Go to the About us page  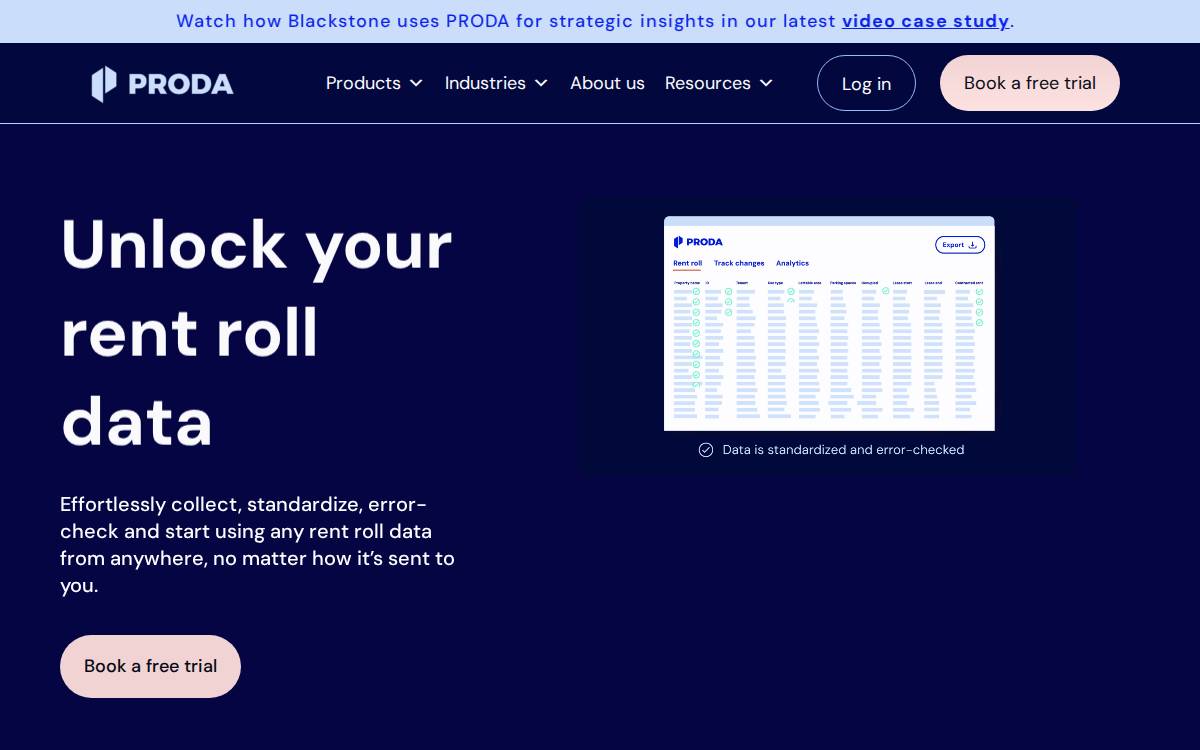(607, 83)
